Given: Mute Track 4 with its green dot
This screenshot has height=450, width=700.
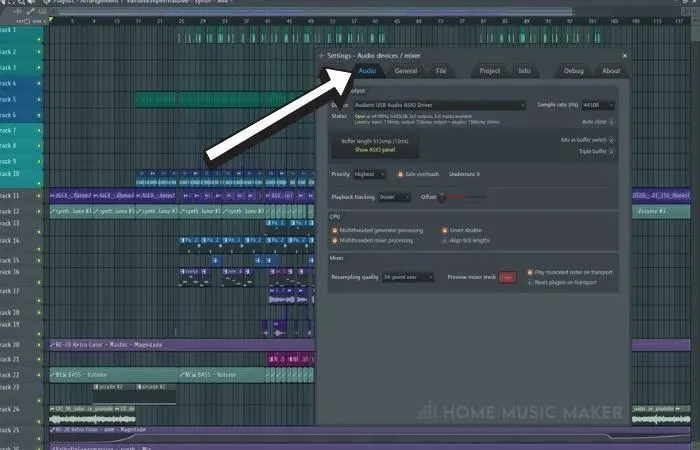Looking at the screenshot, I should 39,83.
